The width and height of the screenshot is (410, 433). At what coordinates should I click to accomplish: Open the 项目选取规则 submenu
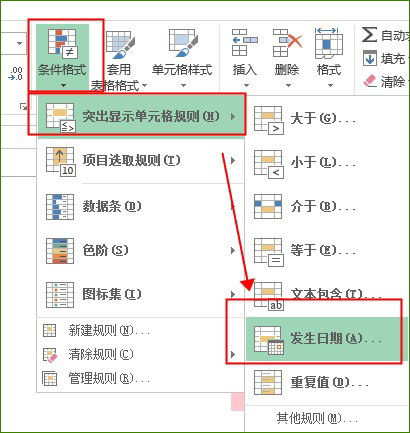(141, 161)
